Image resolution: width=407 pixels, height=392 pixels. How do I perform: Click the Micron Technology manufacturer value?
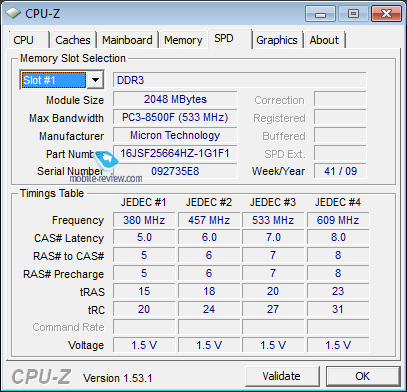click(x=175, y=135)
